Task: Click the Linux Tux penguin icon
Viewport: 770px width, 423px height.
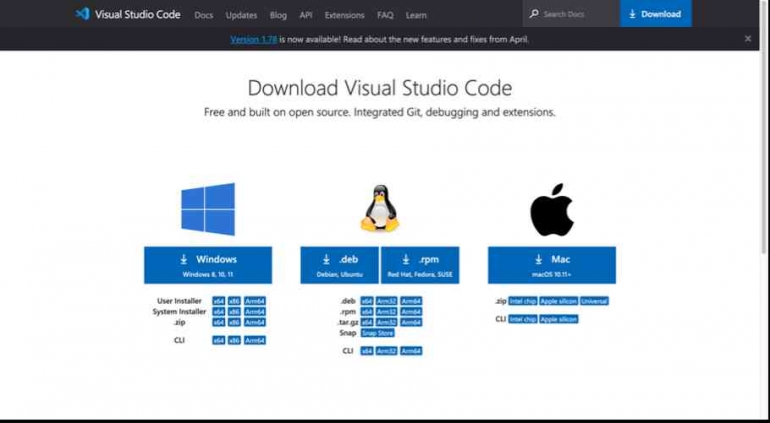Action: pos(379,209)
